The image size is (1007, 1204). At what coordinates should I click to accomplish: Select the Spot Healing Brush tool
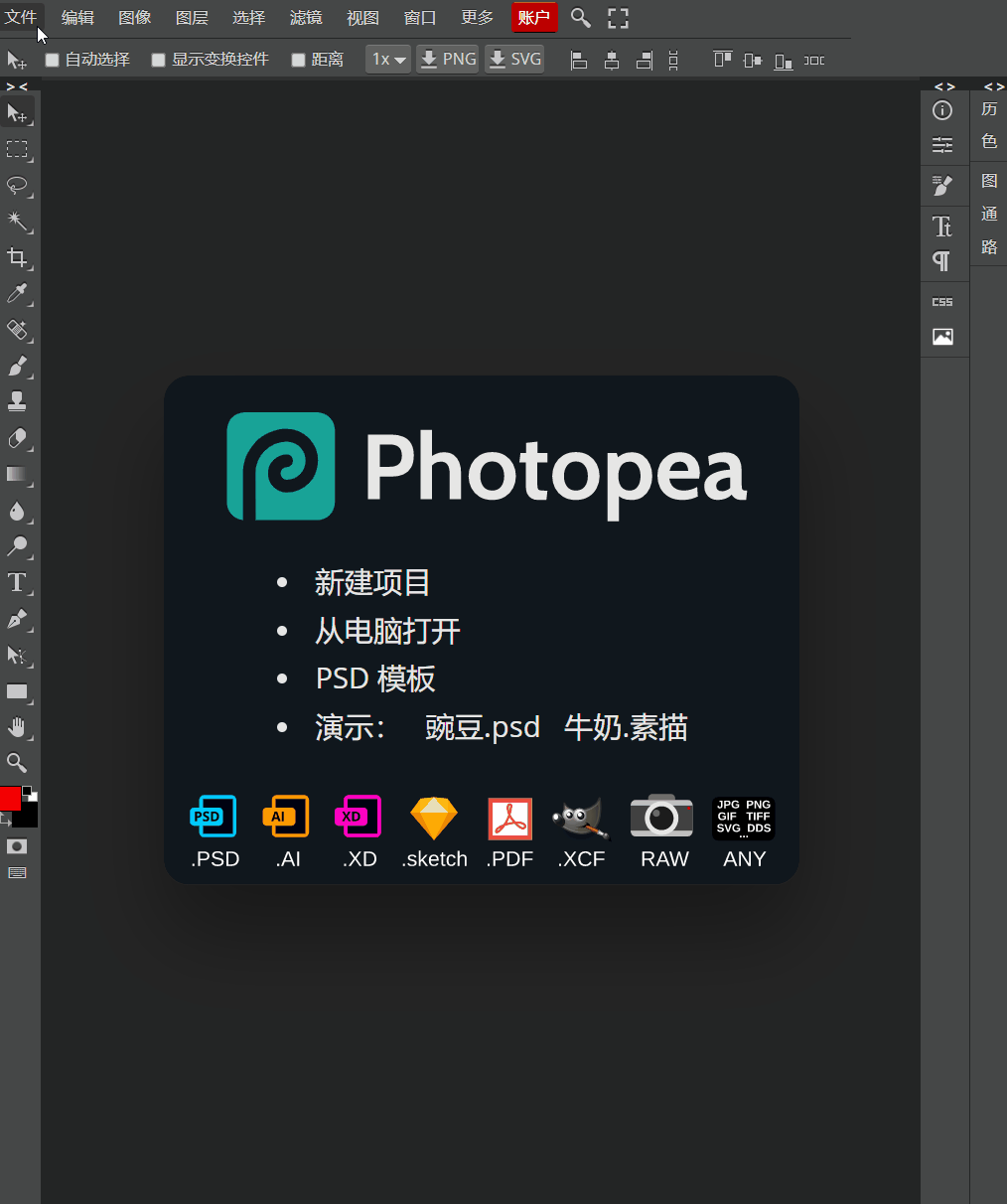(17, 330)
